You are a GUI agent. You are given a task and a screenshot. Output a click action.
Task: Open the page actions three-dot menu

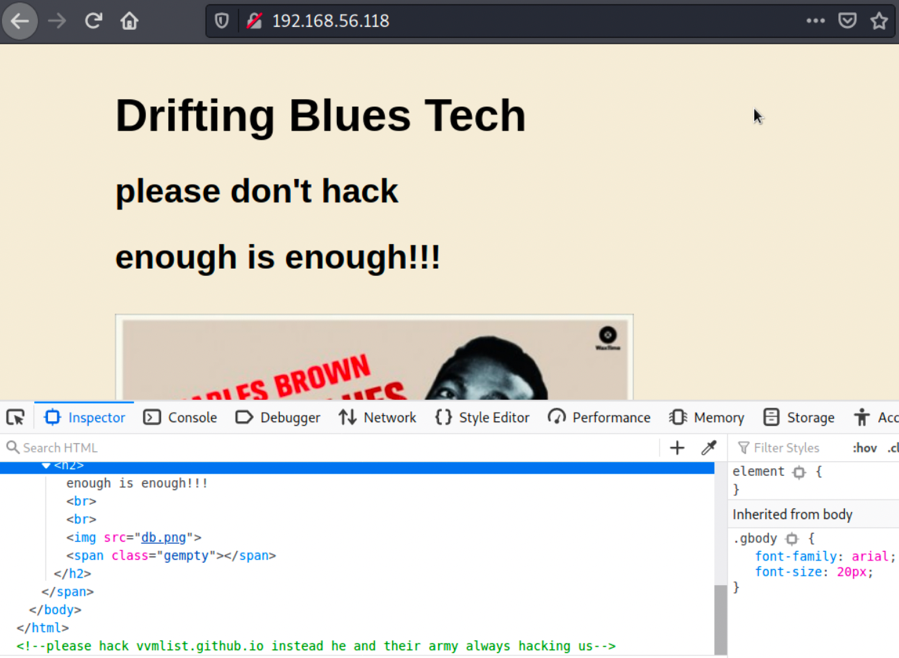pos(815,21)
